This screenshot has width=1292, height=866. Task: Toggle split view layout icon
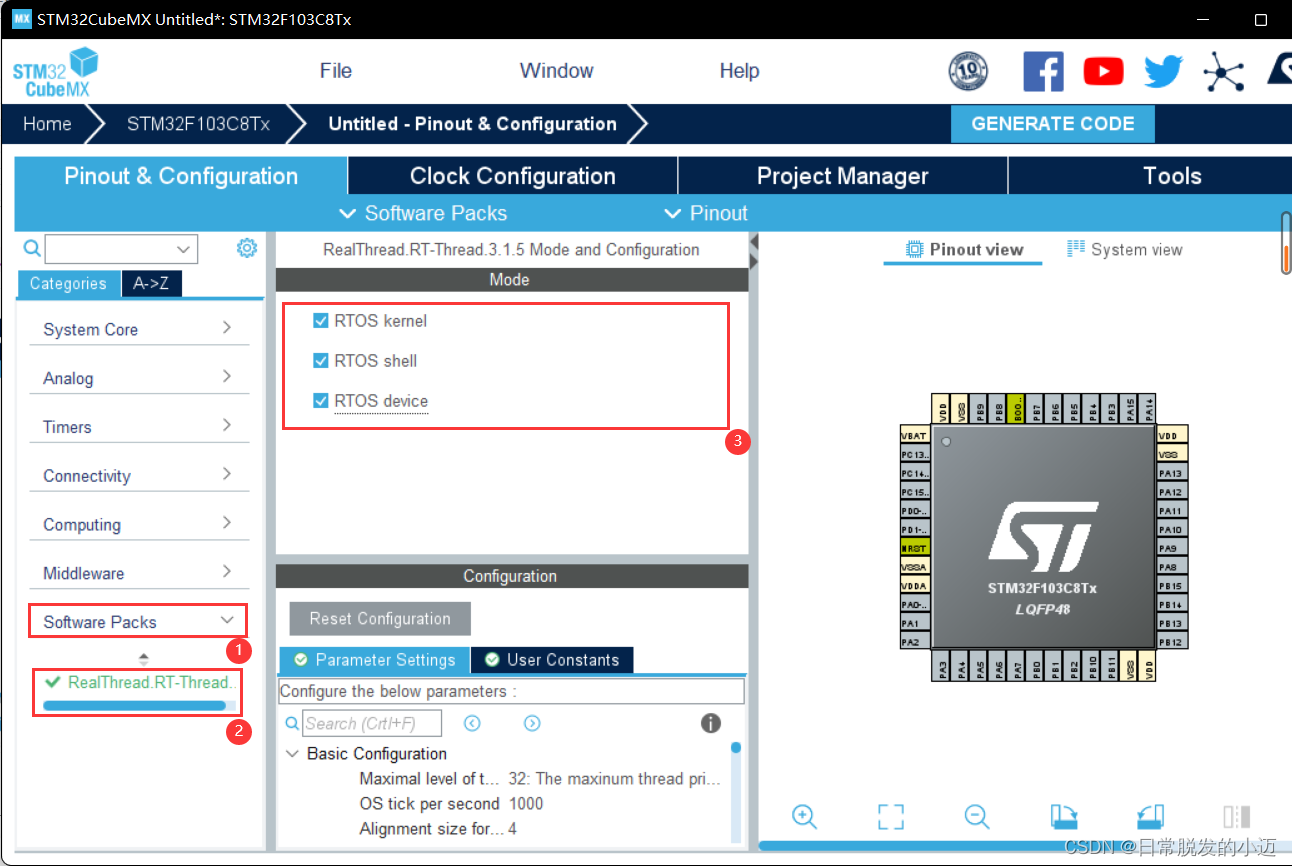[1237, 816]
